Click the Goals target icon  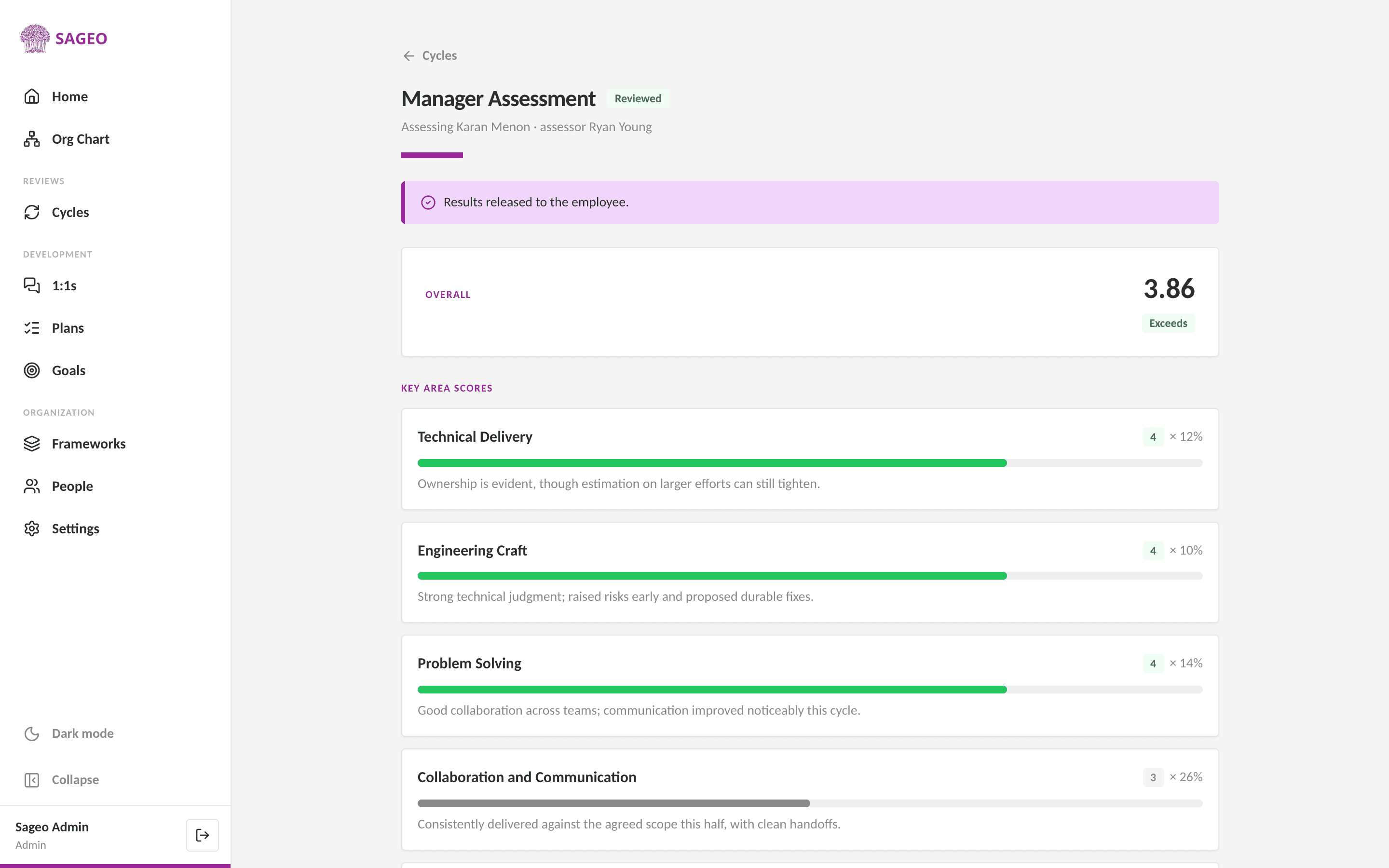click(31, 370)
